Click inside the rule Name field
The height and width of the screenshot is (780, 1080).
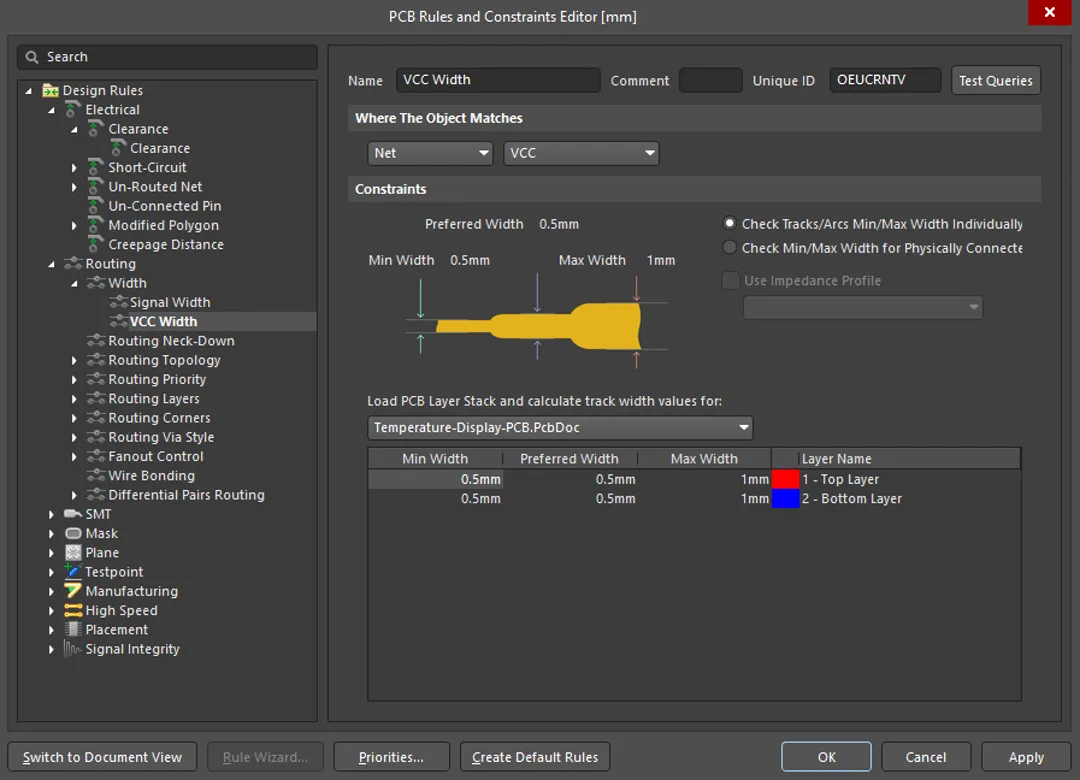497,80
